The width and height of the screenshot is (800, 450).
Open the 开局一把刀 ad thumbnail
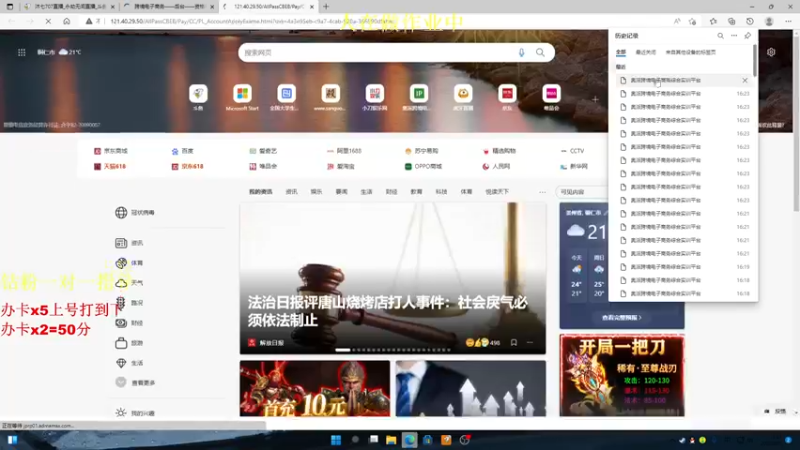click(622, 375)
